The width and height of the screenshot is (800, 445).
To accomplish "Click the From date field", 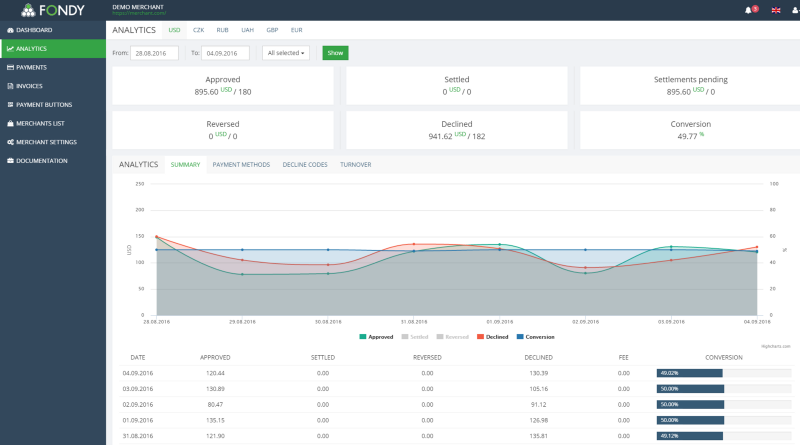I will 155,53.
